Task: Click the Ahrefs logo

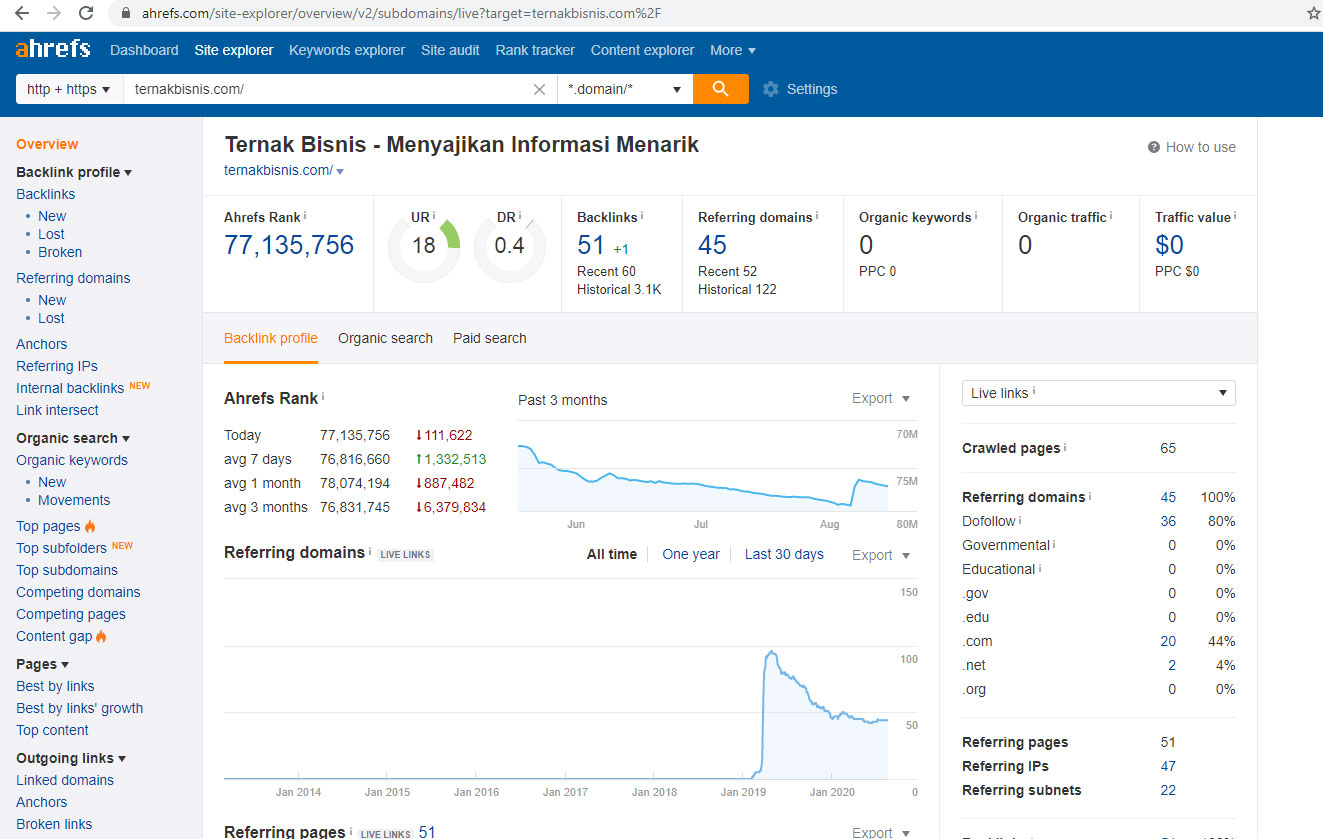Action: pyautogui.click(x=53, y=49)
